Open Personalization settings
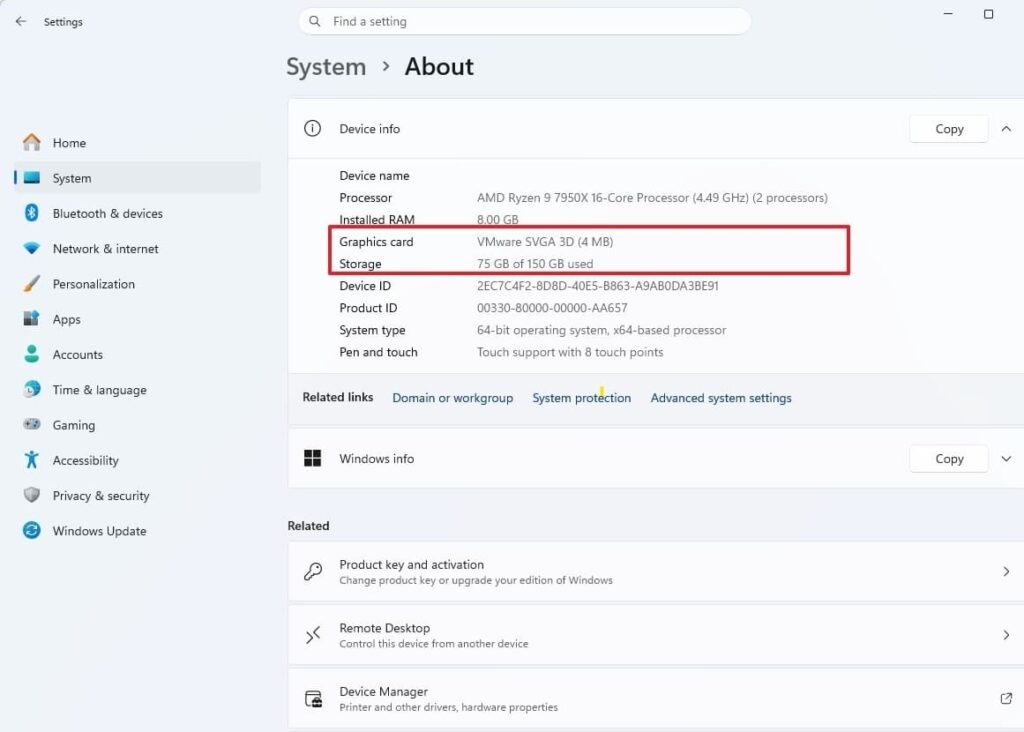Screen dimensions: 1024x732 [x=93, y=284]
